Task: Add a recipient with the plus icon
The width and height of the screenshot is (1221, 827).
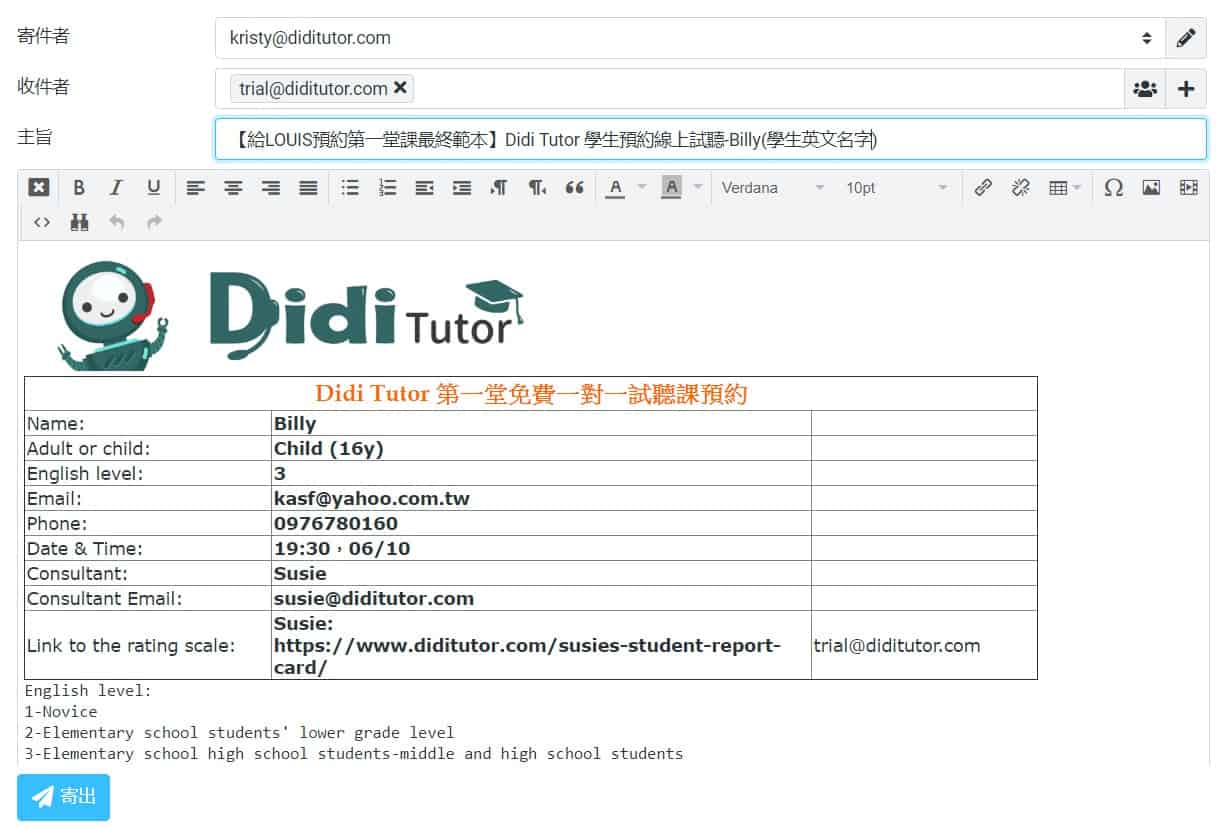Action: (x=1186, y=89)
